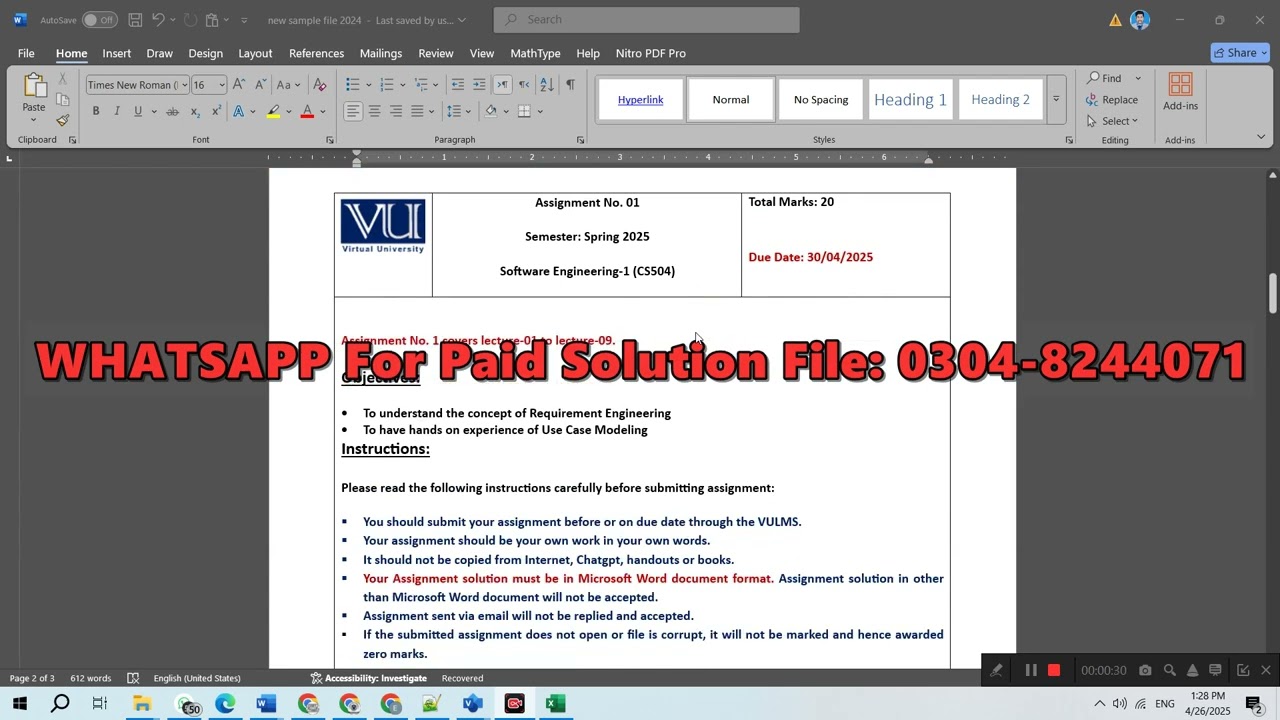Apply the Heading 1 style
Viewport: 1280px width, 720px height.
click(910, 99)
